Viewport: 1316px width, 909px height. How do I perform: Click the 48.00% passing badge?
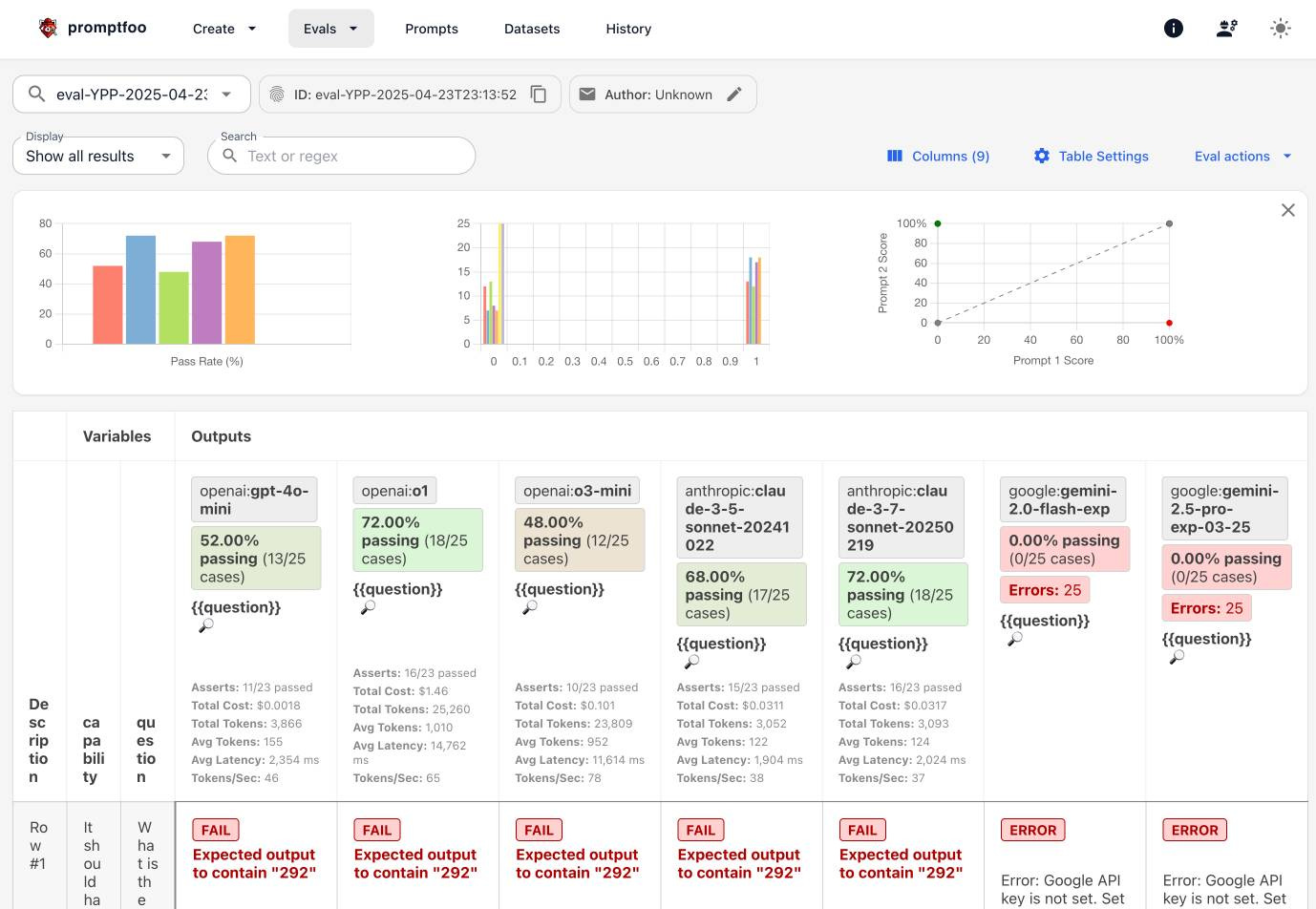580,540
